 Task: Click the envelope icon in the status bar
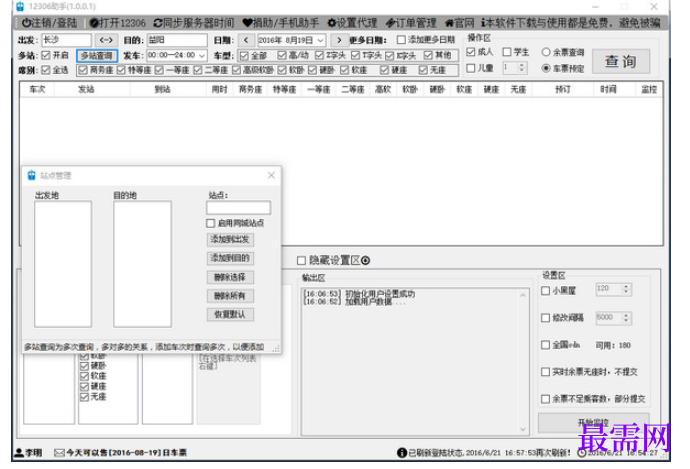click(59, 452)
